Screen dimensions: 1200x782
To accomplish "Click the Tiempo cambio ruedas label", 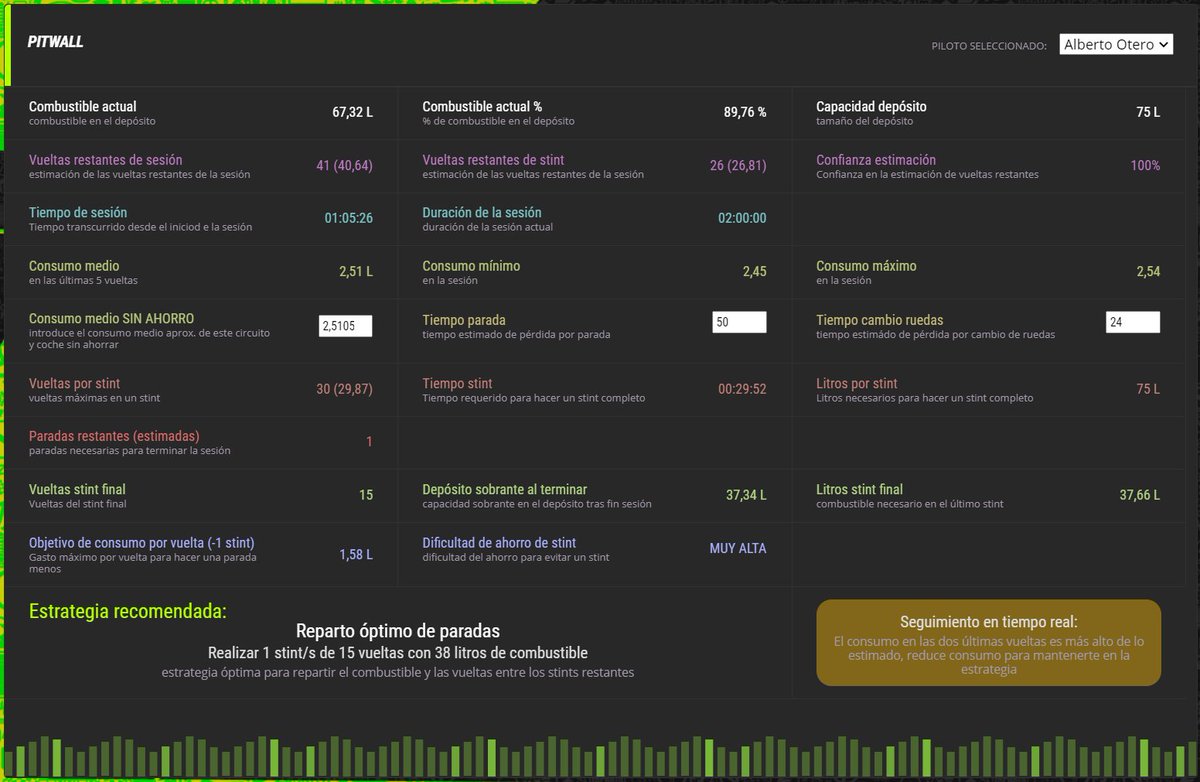I will pos(879,320).
